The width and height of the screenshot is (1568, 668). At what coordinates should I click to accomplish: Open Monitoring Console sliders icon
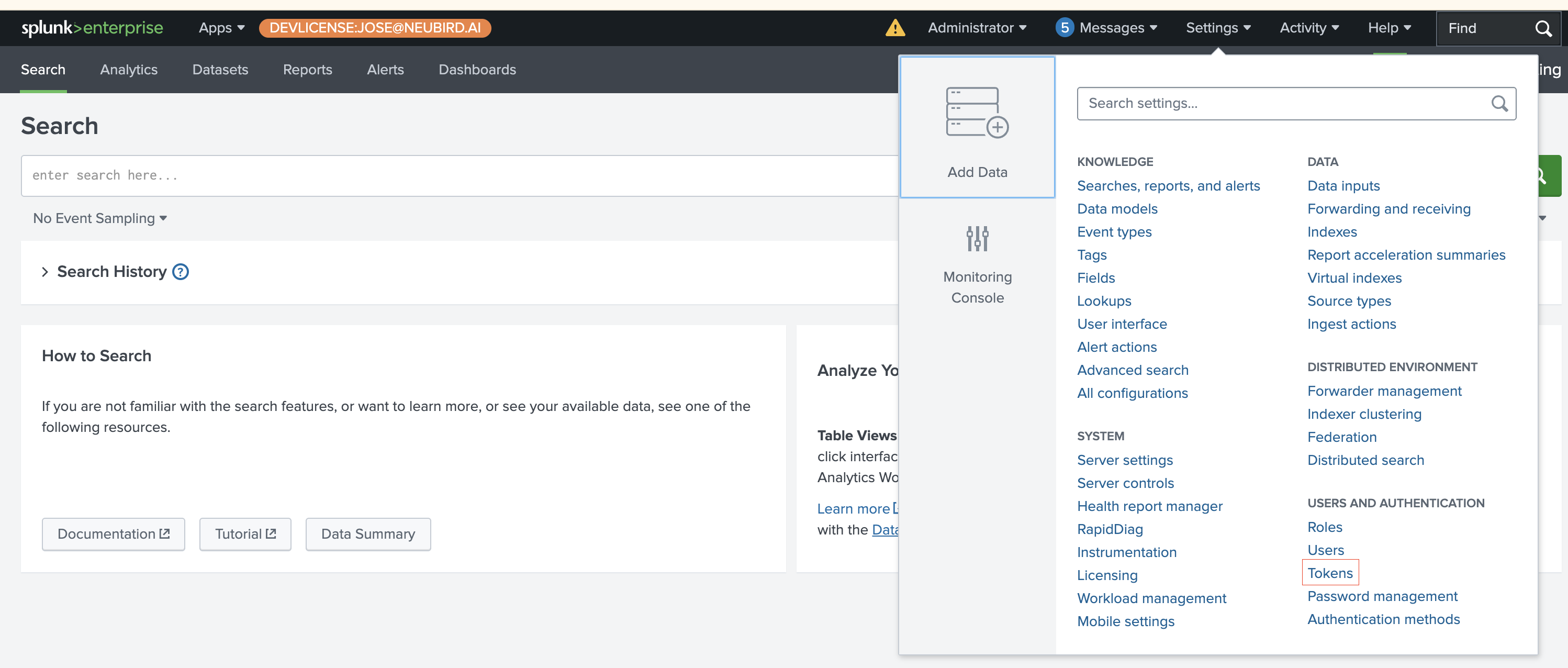[977, 238]
